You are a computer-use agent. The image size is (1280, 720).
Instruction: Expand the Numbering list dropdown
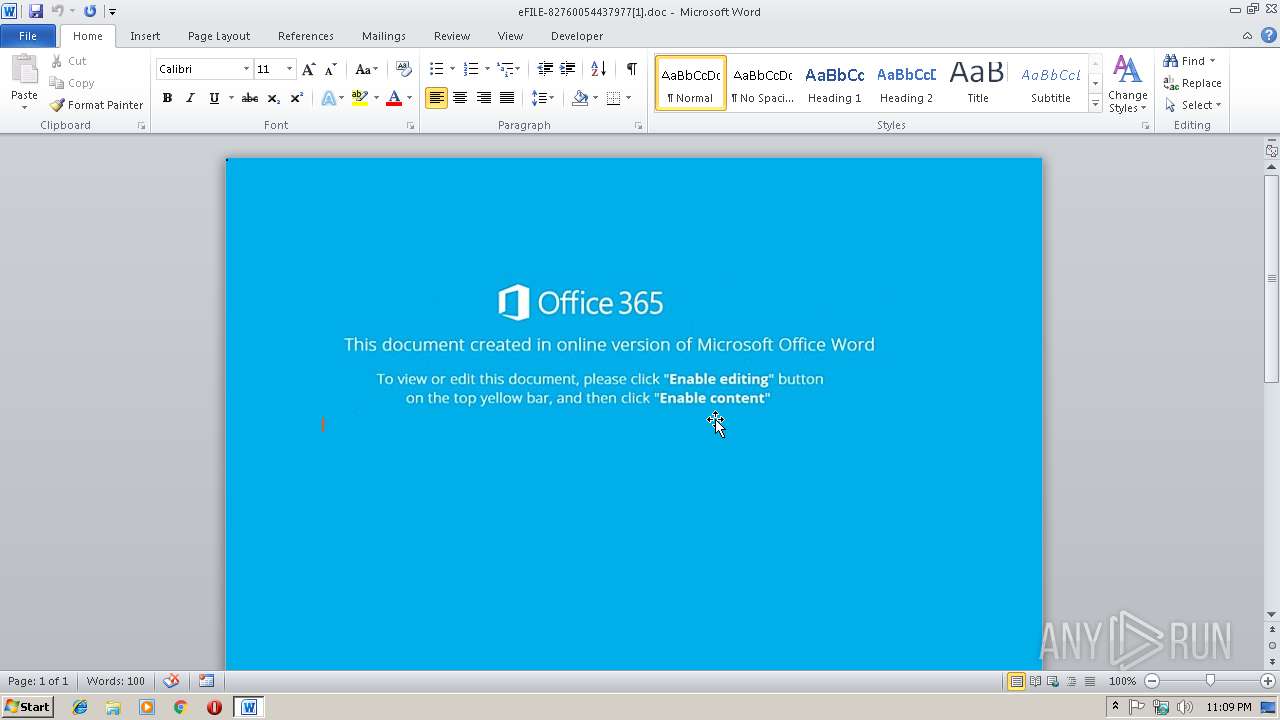[x=487, y=69]
